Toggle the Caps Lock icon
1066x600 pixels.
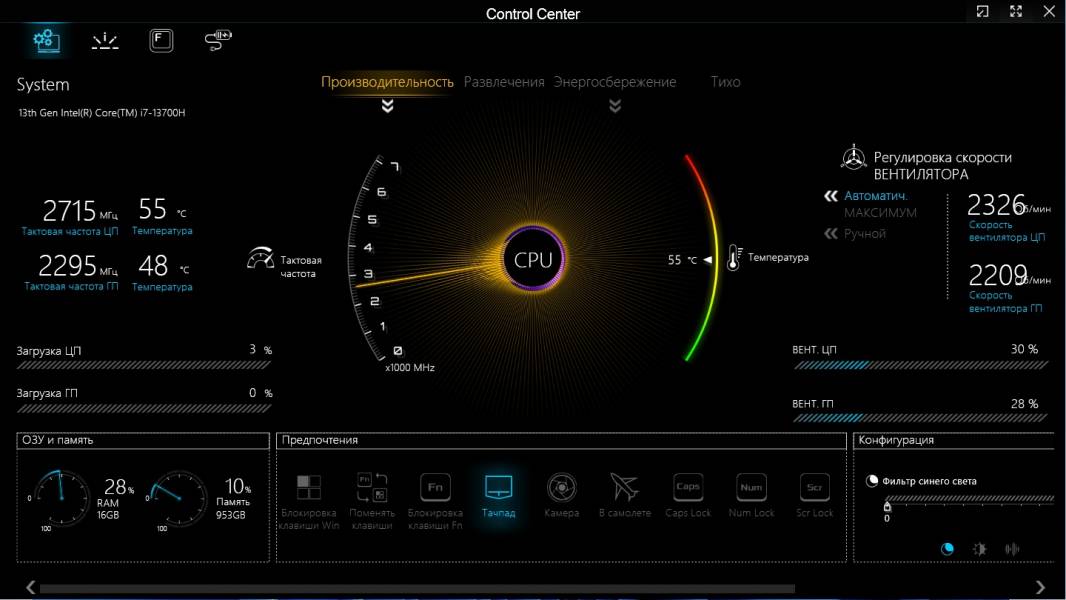[x=688, y=487]
